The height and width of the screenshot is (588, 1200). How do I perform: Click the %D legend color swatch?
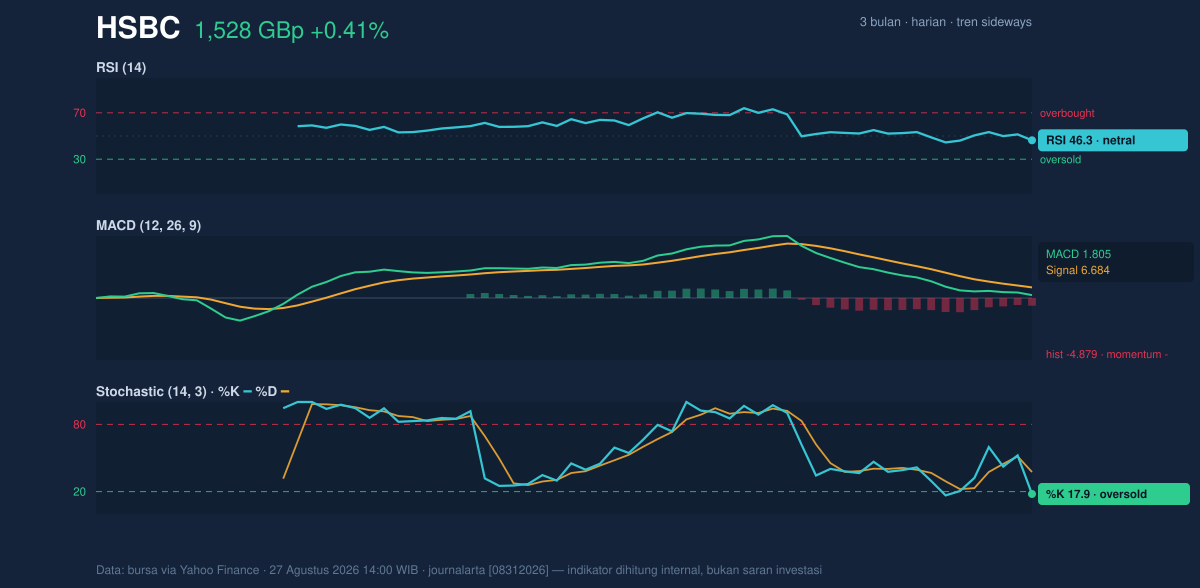[285, 391]
